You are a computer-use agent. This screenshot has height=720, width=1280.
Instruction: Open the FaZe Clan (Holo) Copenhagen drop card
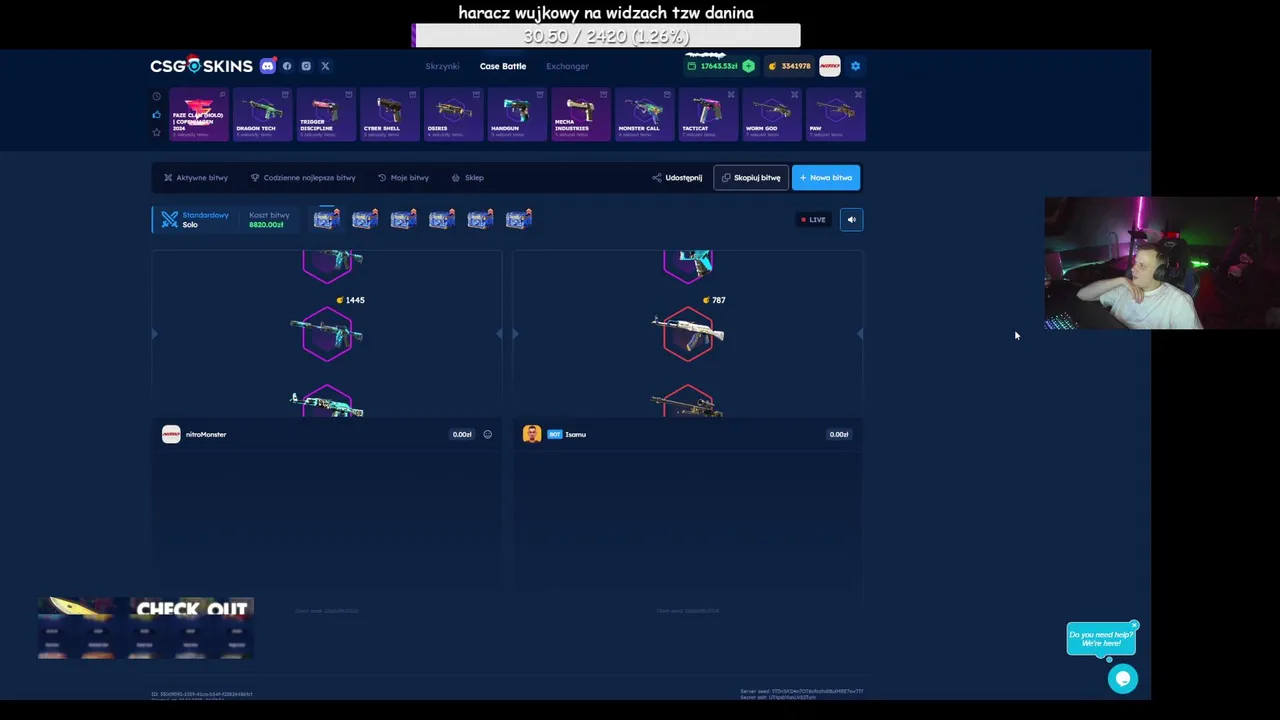tap(198, 114)
